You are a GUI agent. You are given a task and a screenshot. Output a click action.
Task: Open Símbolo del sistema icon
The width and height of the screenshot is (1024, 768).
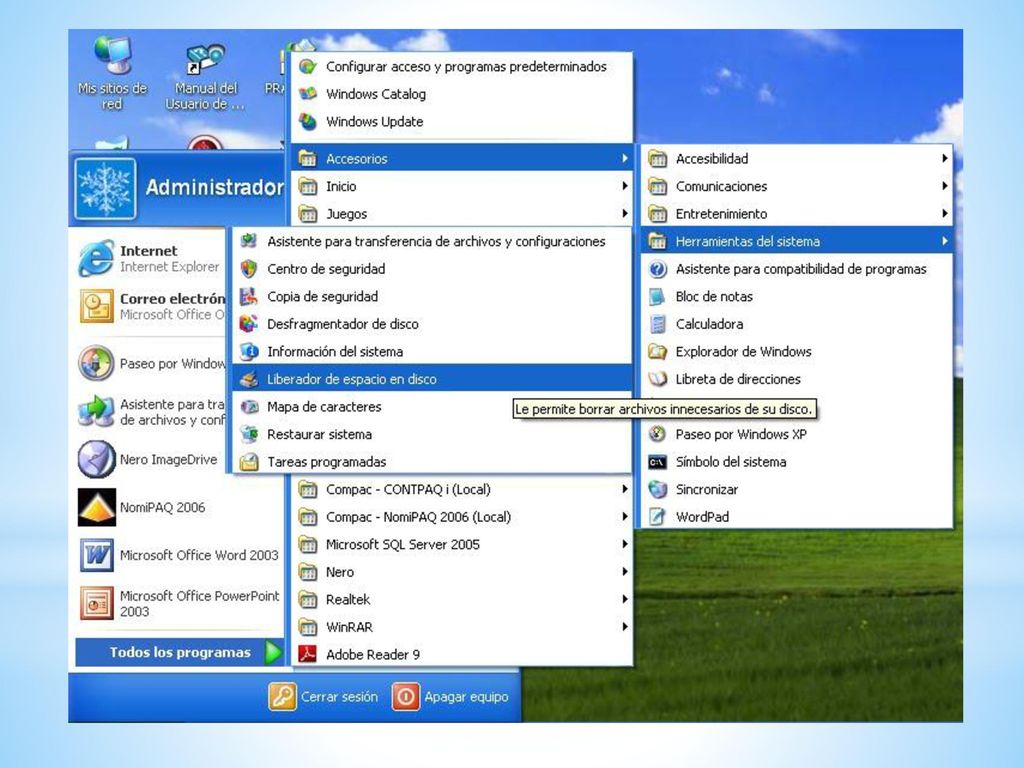click(x=657, y=462)
